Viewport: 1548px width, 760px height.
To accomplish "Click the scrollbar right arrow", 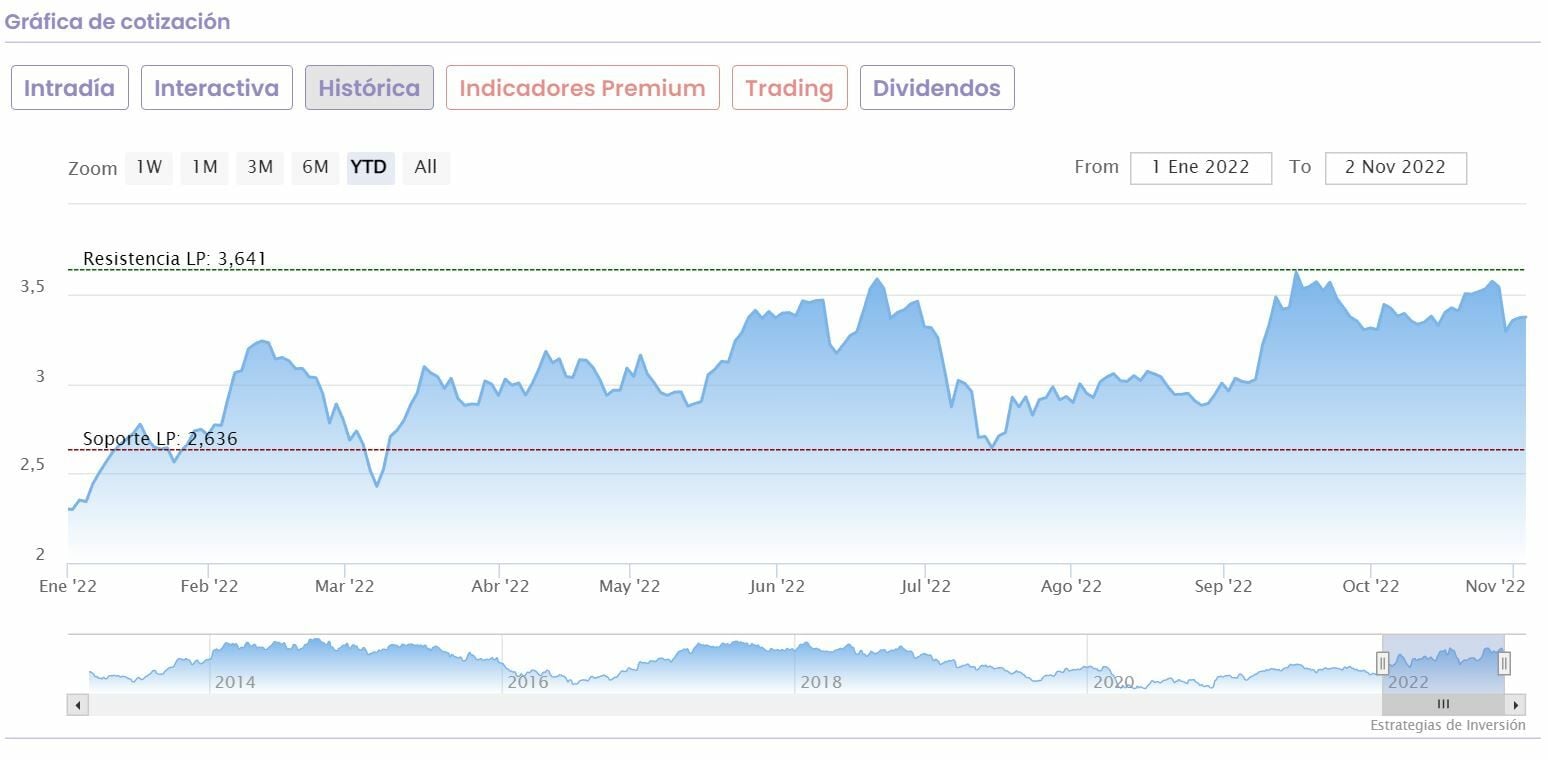I will 1516,705.
